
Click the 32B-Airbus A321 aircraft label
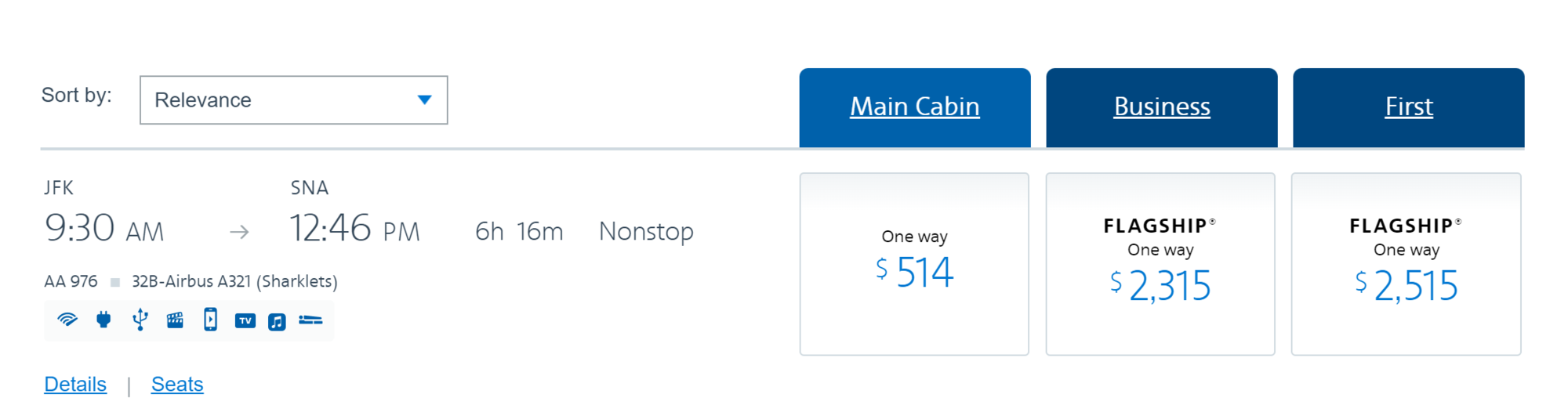(234, 281)
